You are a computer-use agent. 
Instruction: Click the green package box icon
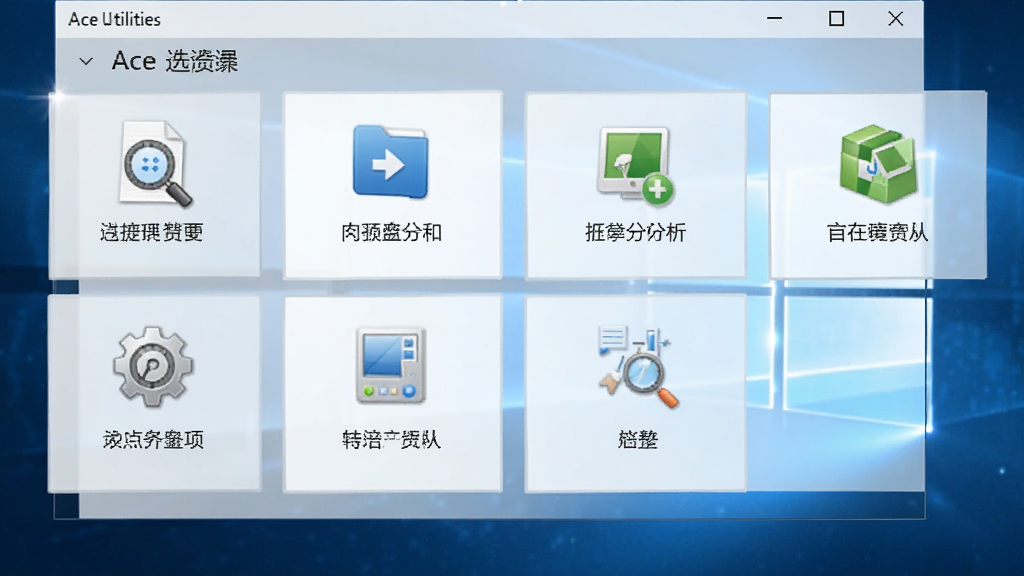(x=878, y=164)
